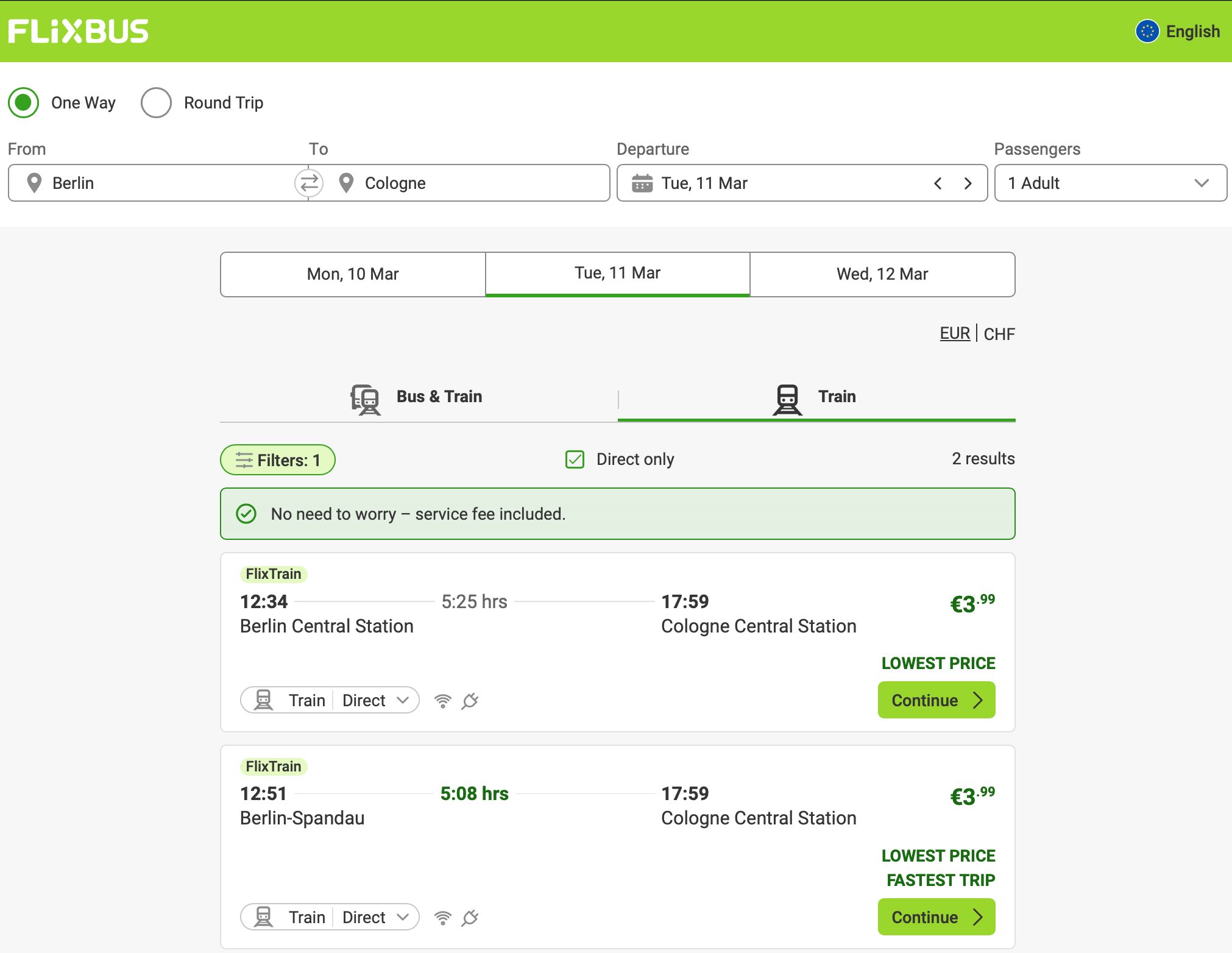Switch to Wed, 12 Mar date tab
This screenshot has height=953, width=1232.
point(882,274)
